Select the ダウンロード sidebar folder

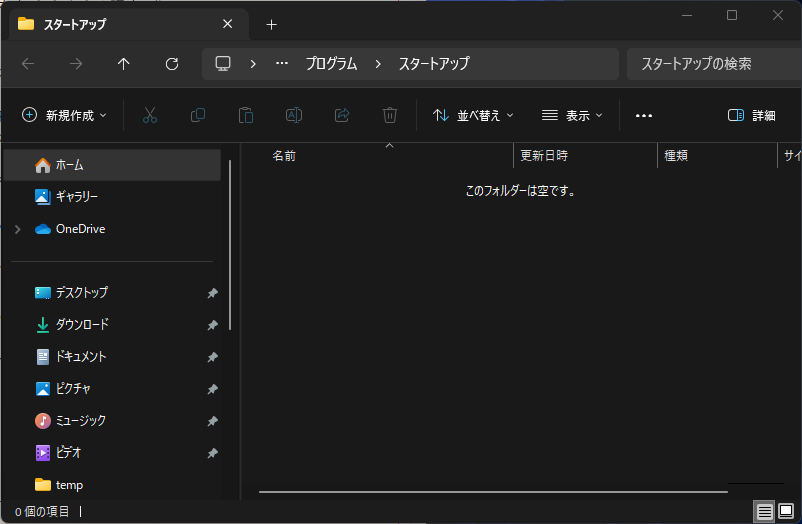coord(82,325)
